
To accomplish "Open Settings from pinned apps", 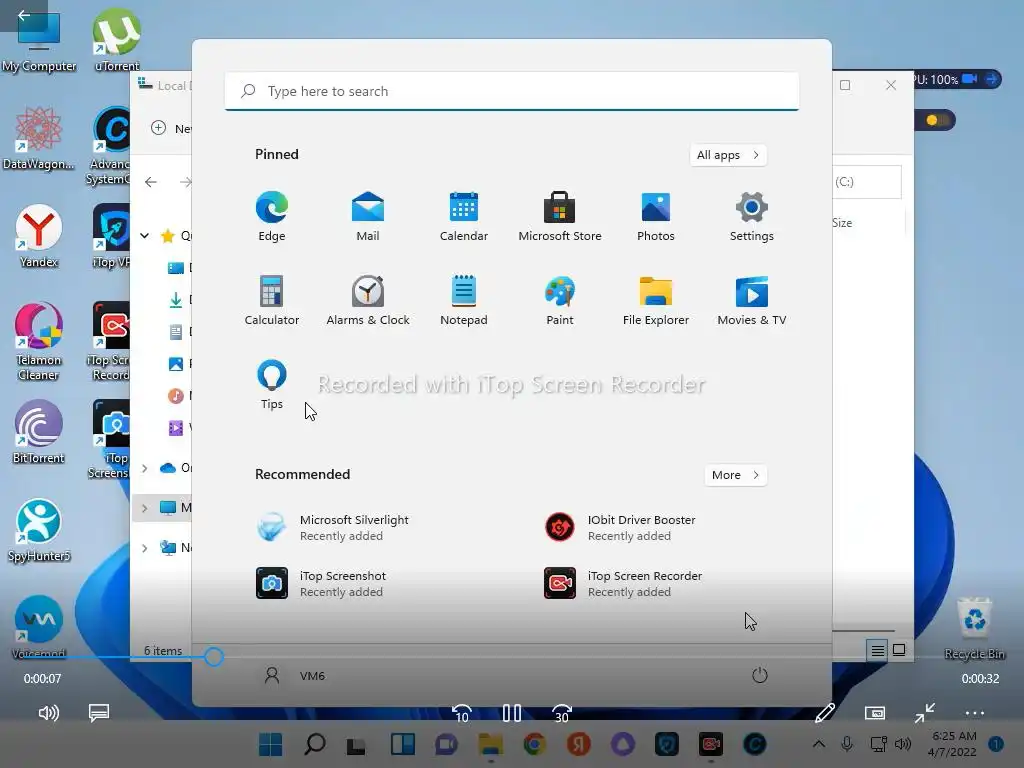I will pyautogui.click(x=752, y=216).
